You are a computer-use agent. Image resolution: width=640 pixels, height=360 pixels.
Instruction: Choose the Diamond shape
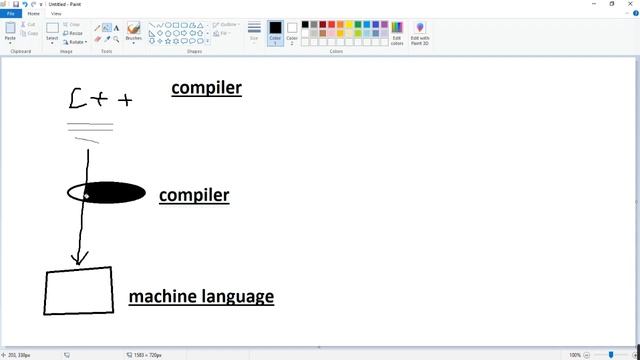point(160,33)
